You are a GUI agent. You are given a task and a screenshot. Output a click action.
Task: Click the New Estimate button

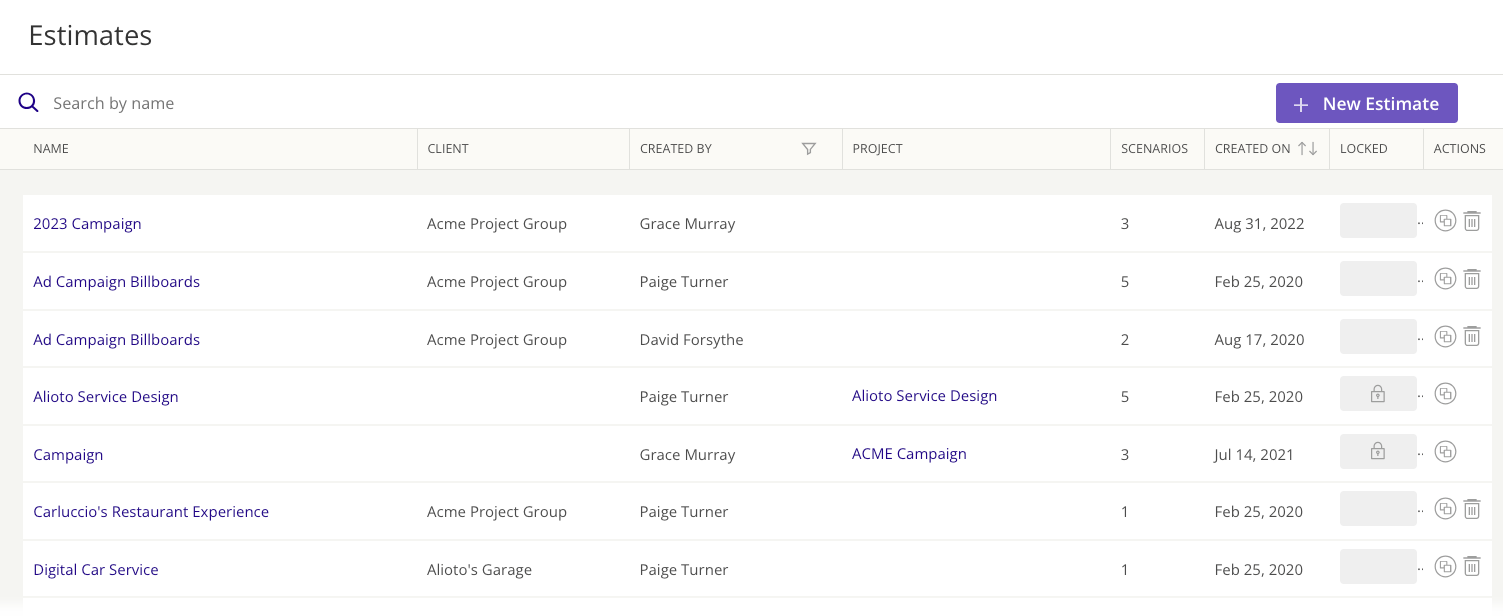click(x=1366, y=103)
